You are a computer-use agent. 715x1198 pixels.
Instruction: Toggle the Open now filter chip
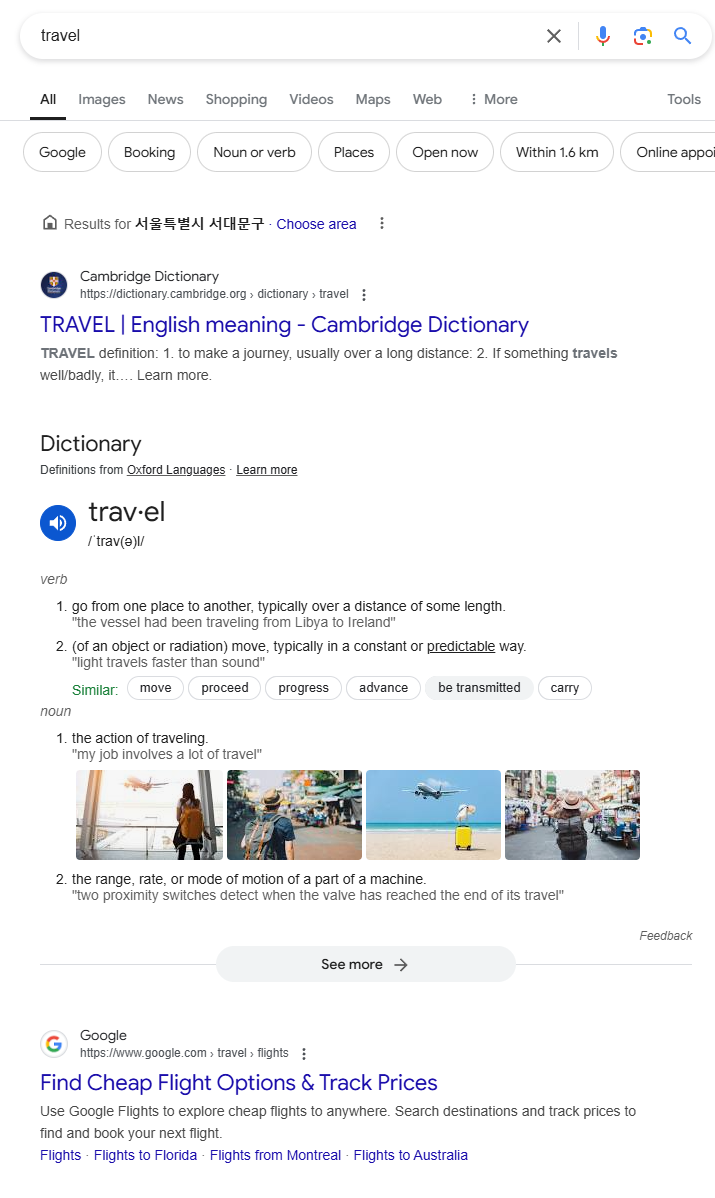(445, 152)
